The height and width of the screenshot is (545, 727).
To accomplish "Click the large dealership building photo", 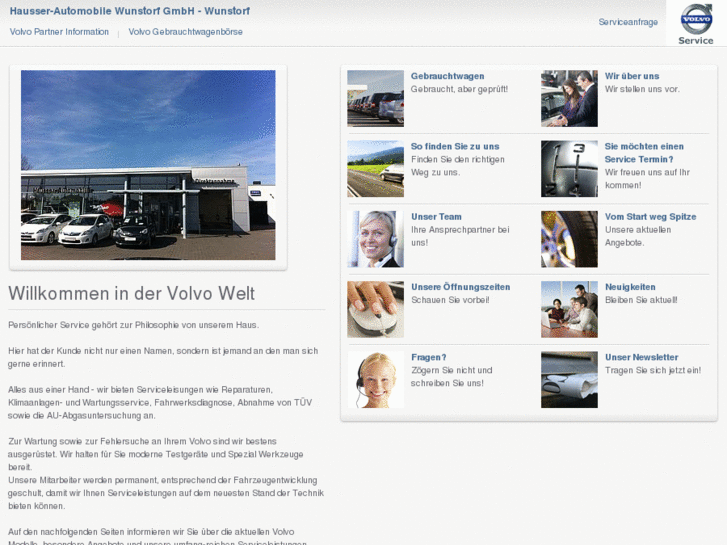I will (148, 165).
